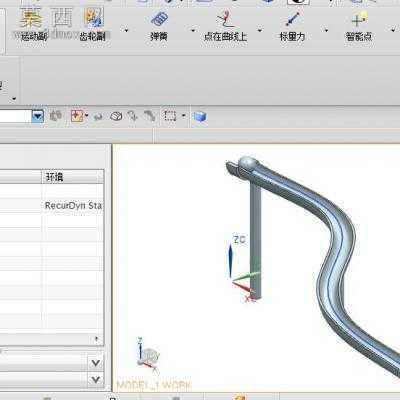Open the arrow beside the orange selection icon
Image resolution: width=400 pixels, height=400 pixels.
(87, 116)
